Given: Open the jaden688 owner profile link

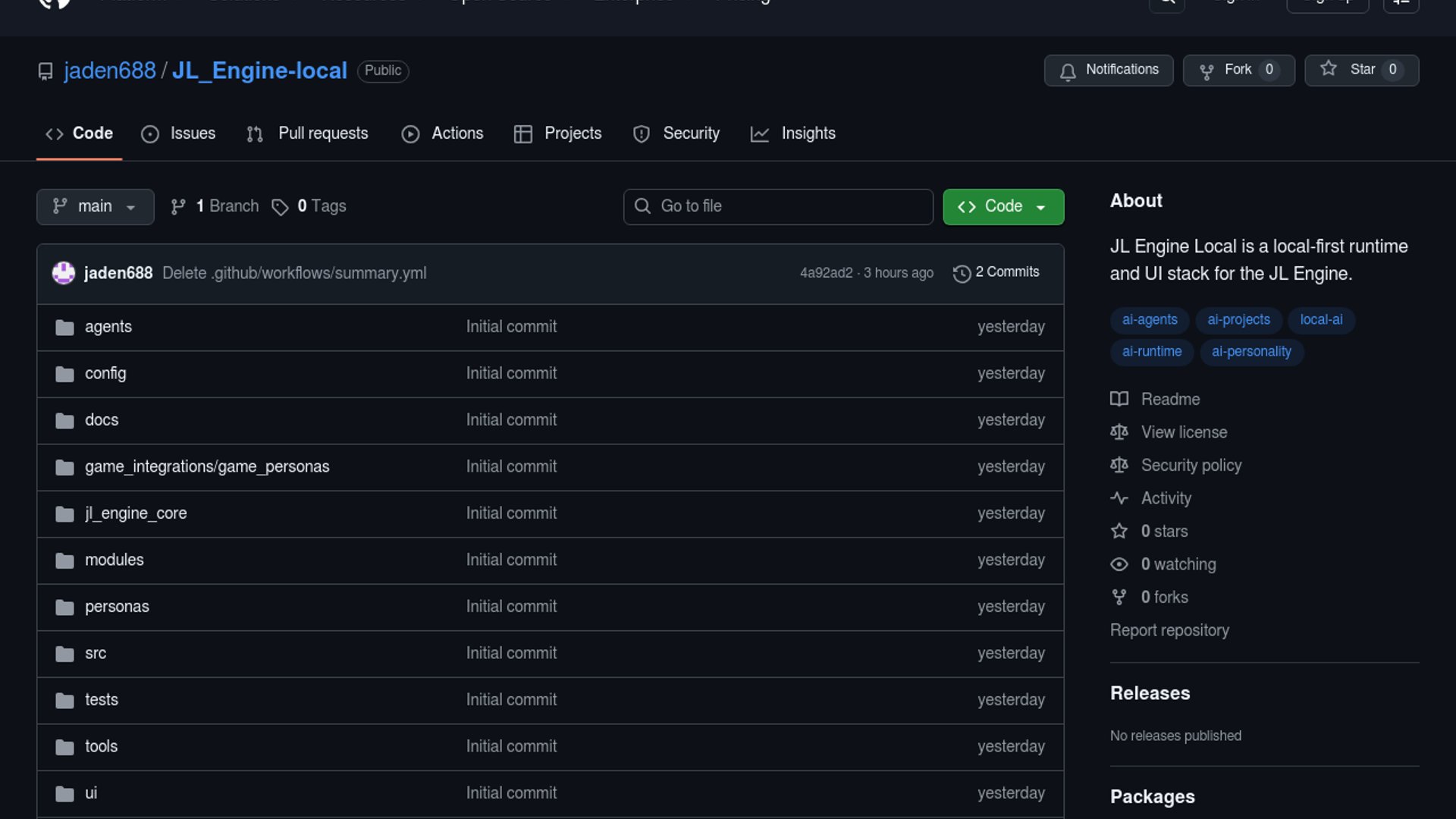Looking at the screenshot, I should click(x=110, y=71).
